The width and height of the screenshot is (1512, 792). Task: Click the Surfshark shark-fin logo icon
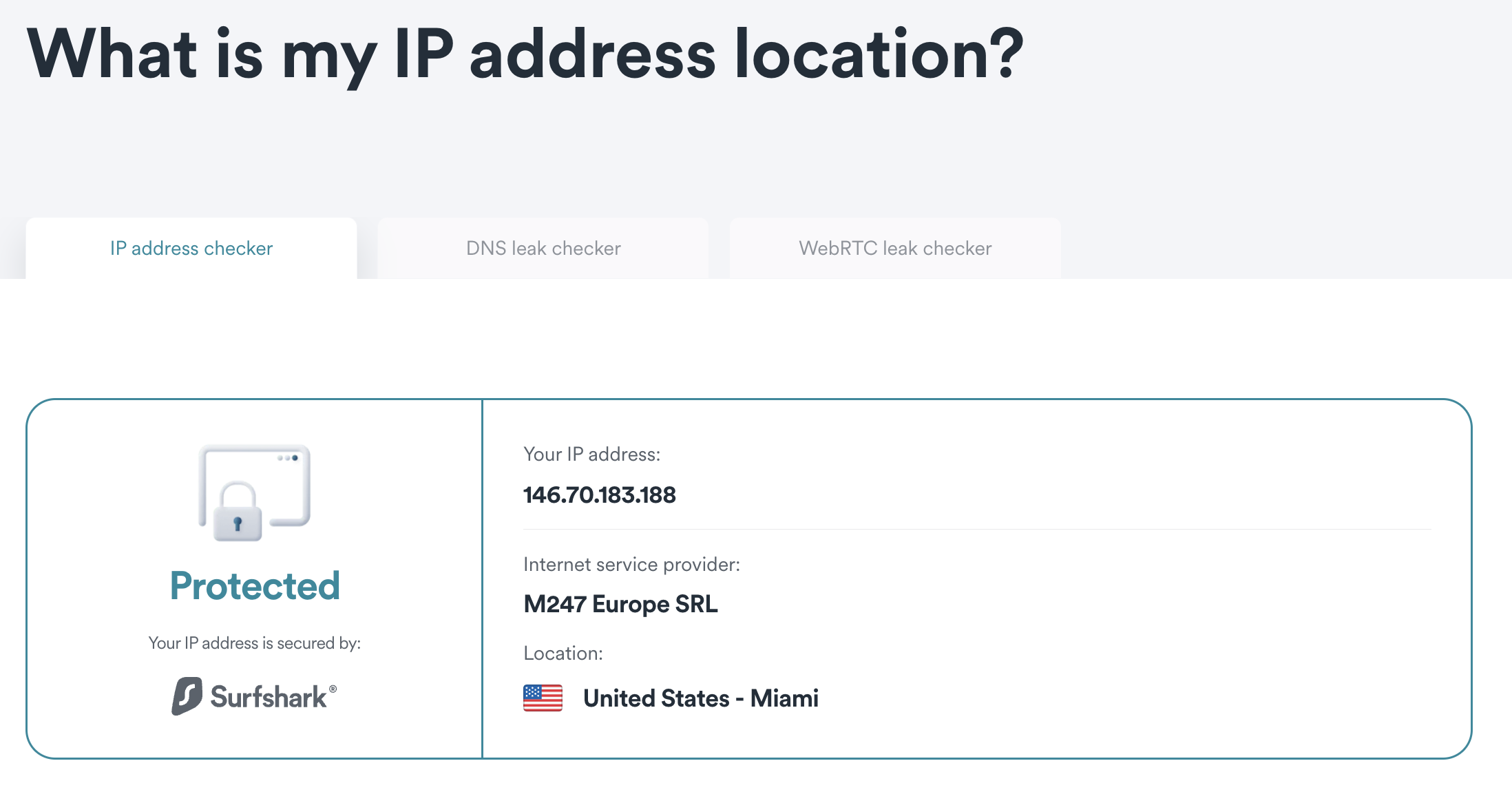point(187,696)
